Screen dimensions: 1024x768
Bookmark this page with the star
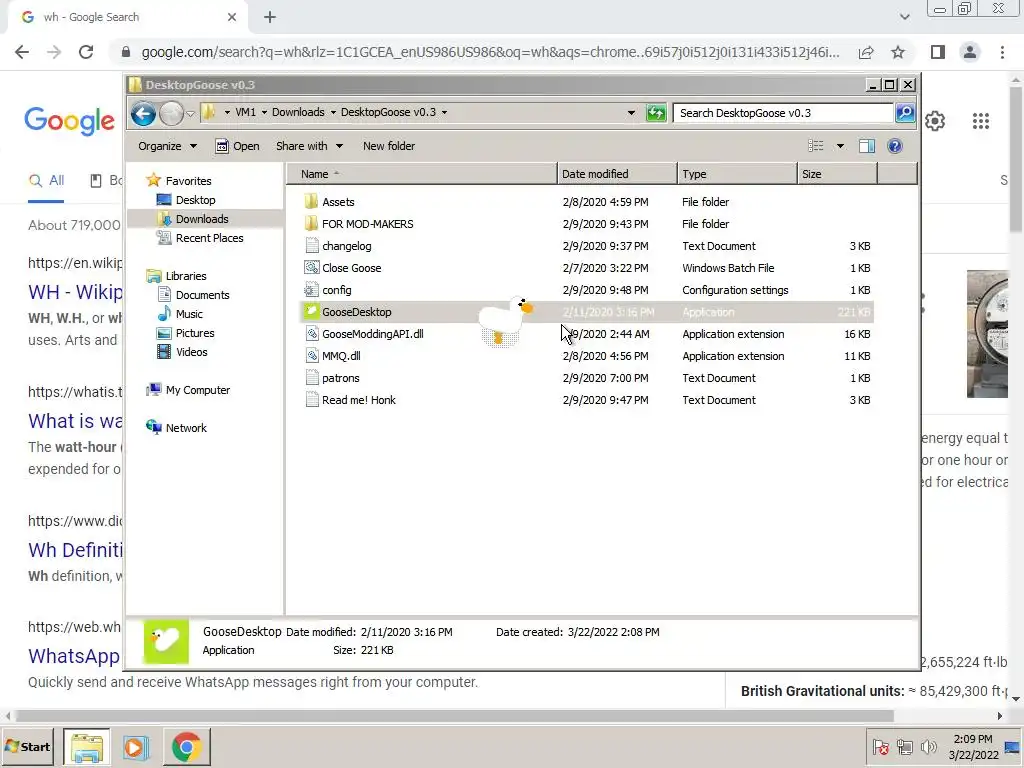point(898,52)
